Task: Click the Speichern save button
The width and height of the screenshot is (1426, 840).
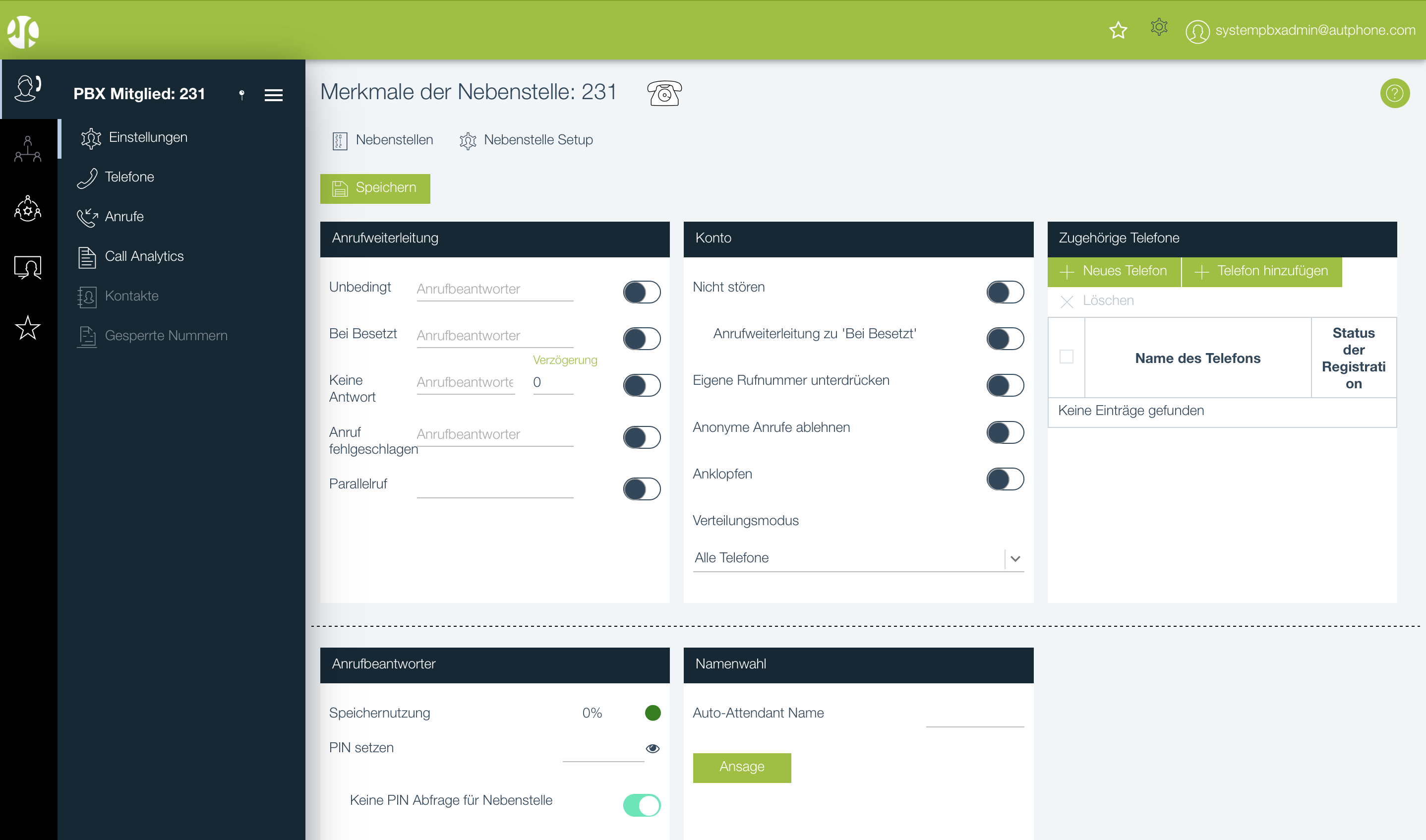Action: coord(375,188)
